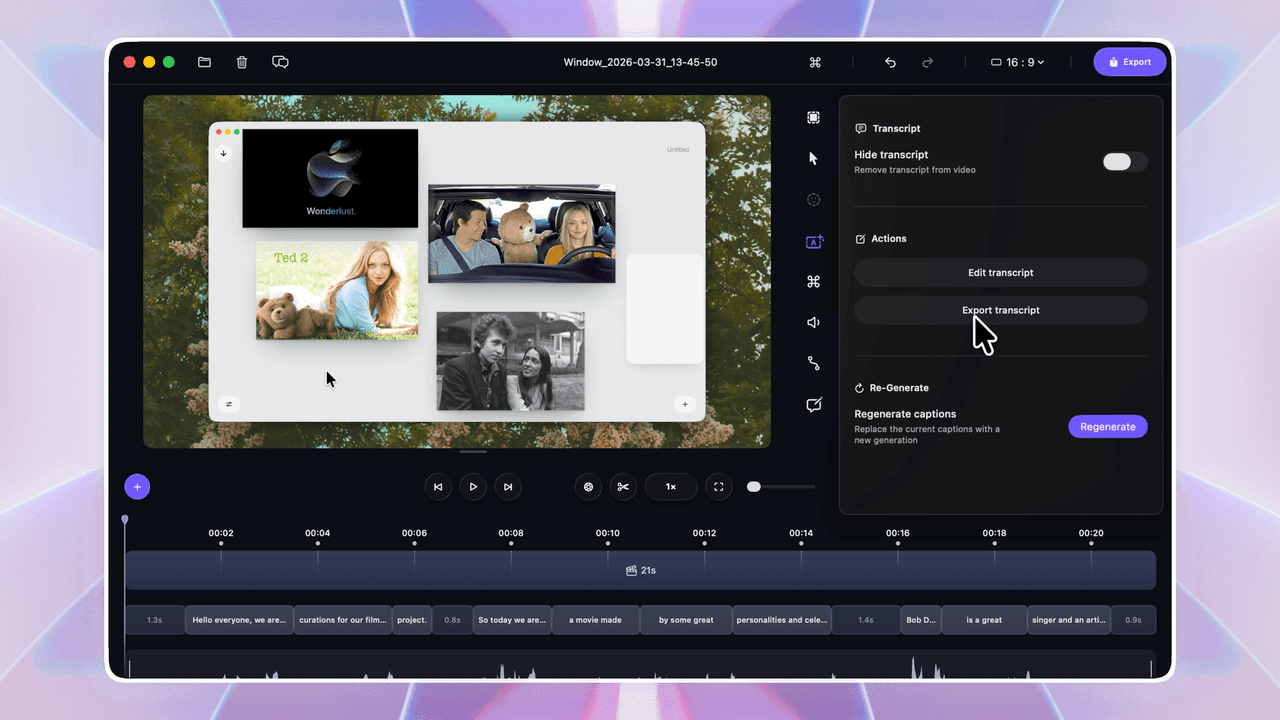Click the scissors split clip icon
Image resolution: width=1280 pixels, height=720 pixels.
click(623, 487)
